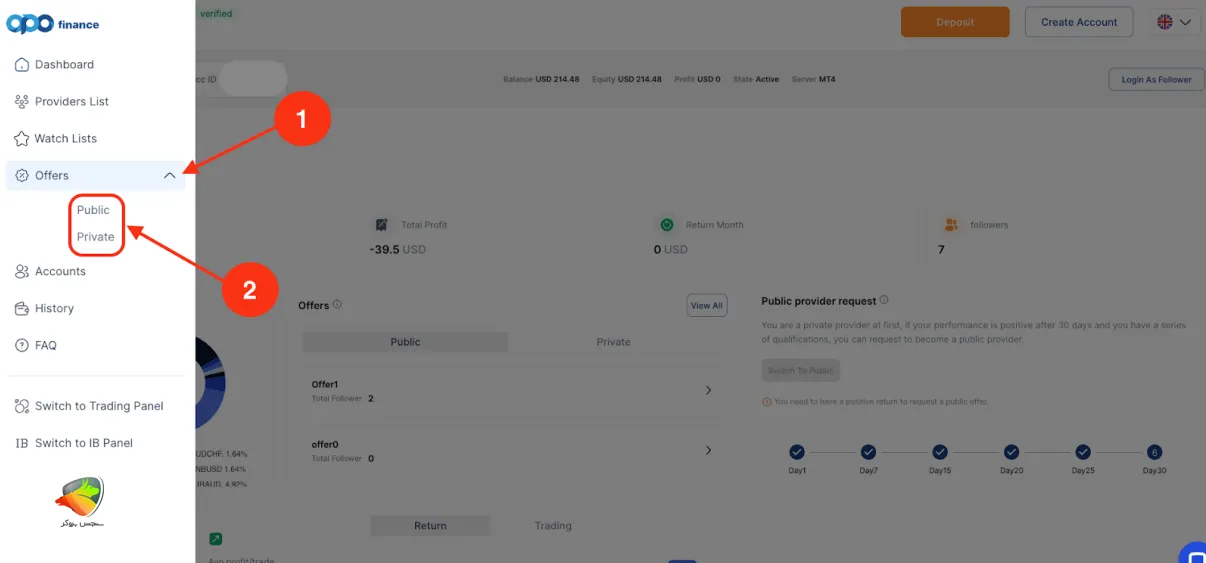The height and width of the screenshot is (563, 1206).
Task: Click info icon next to Offers heading
Action: click(x=337, y=305)
